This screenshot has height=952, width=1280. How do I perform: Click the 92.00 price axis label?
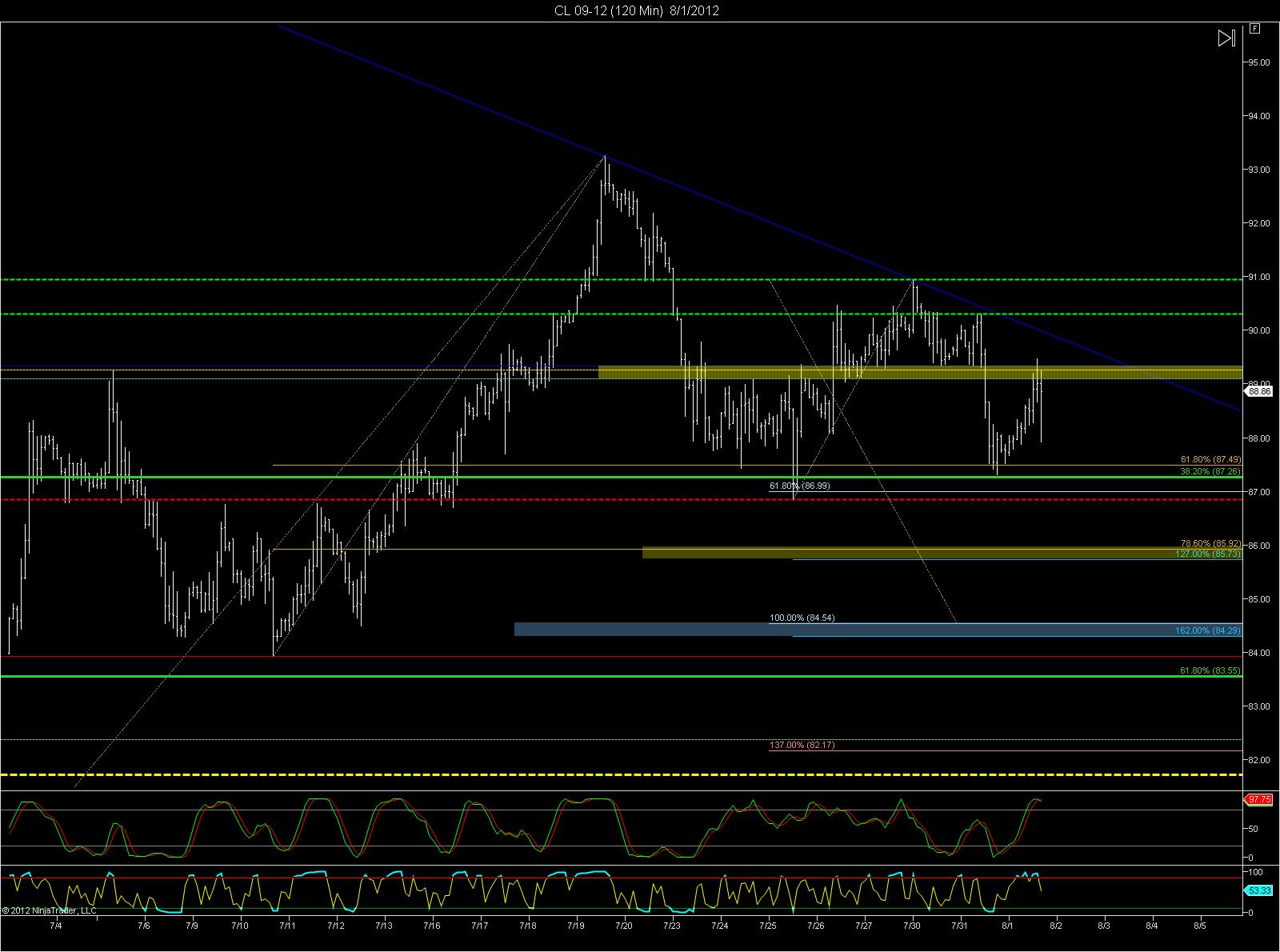point(1259,223)
